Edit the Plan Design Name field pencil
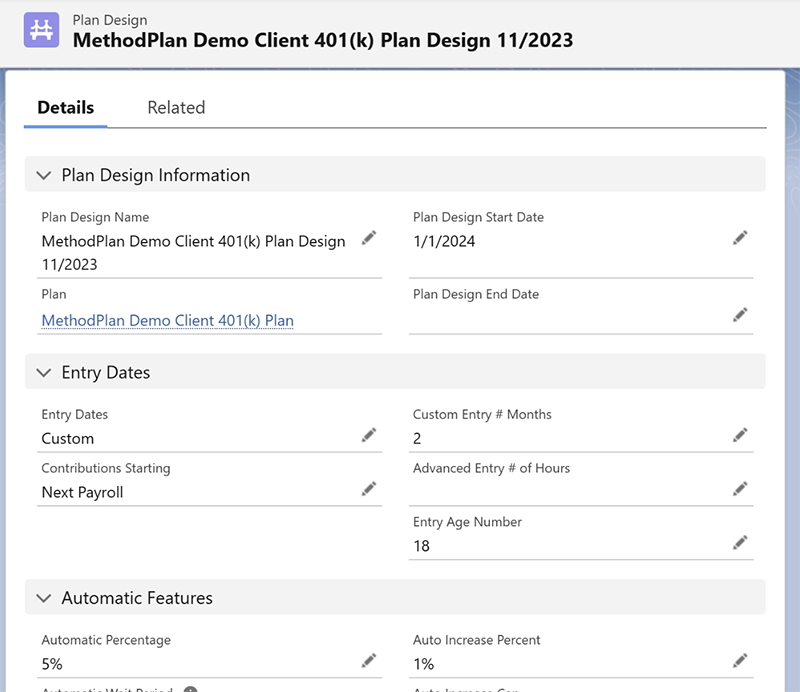Viewport: 800px width, 692px height. pos(369,237)
